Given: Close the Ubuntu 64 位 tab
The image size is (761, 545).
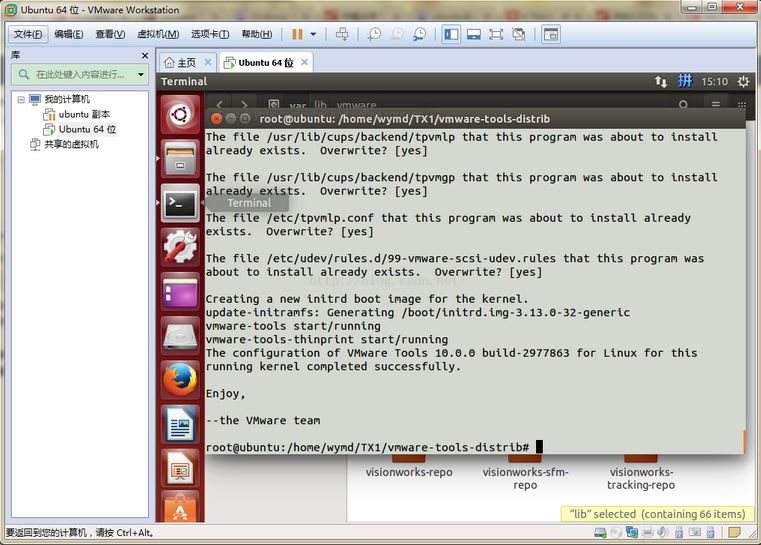Looking at the screenshot, I should coord(304,62).
